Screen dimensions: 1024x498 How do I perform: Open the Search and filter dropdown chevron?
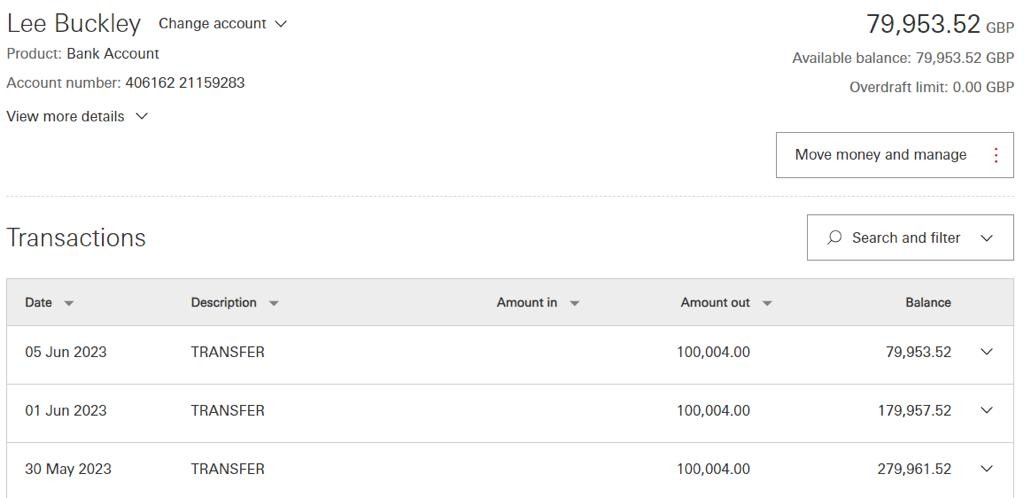click(x=987, y=238)
